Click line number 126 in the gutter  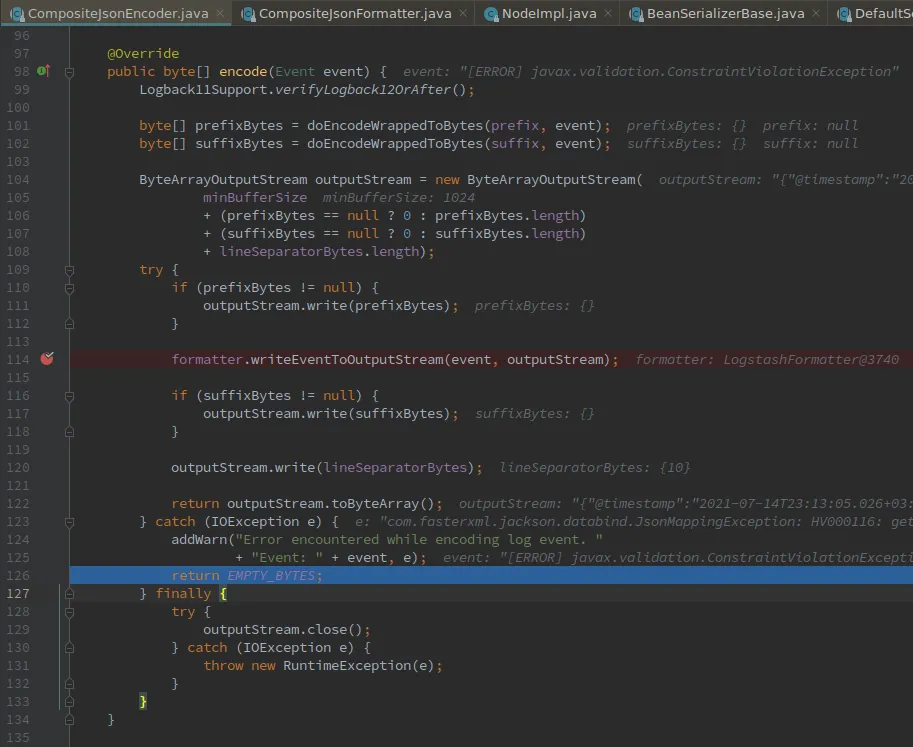18,575
